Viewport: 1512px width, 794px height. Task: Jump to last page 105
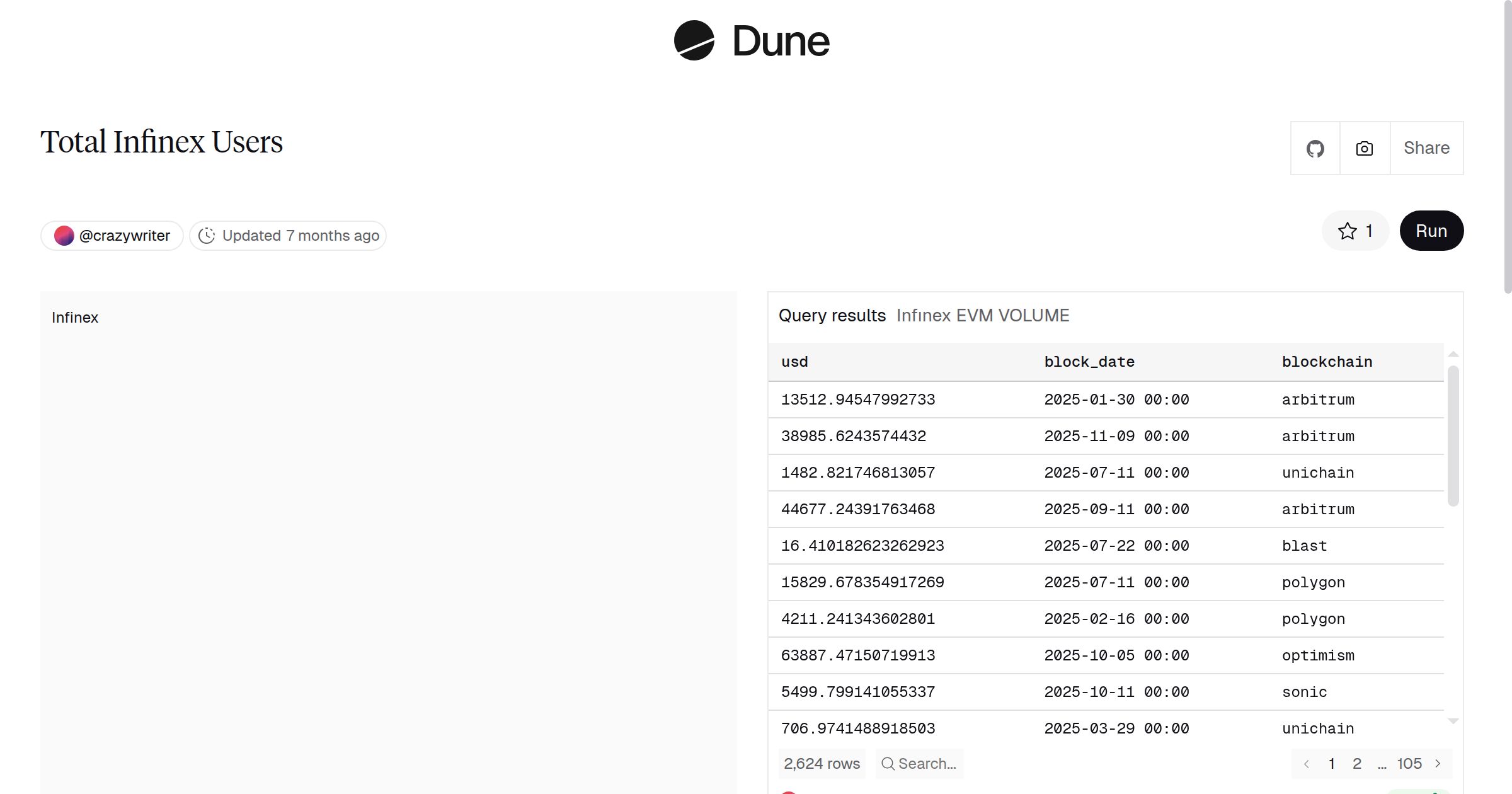click(1409, 764)
